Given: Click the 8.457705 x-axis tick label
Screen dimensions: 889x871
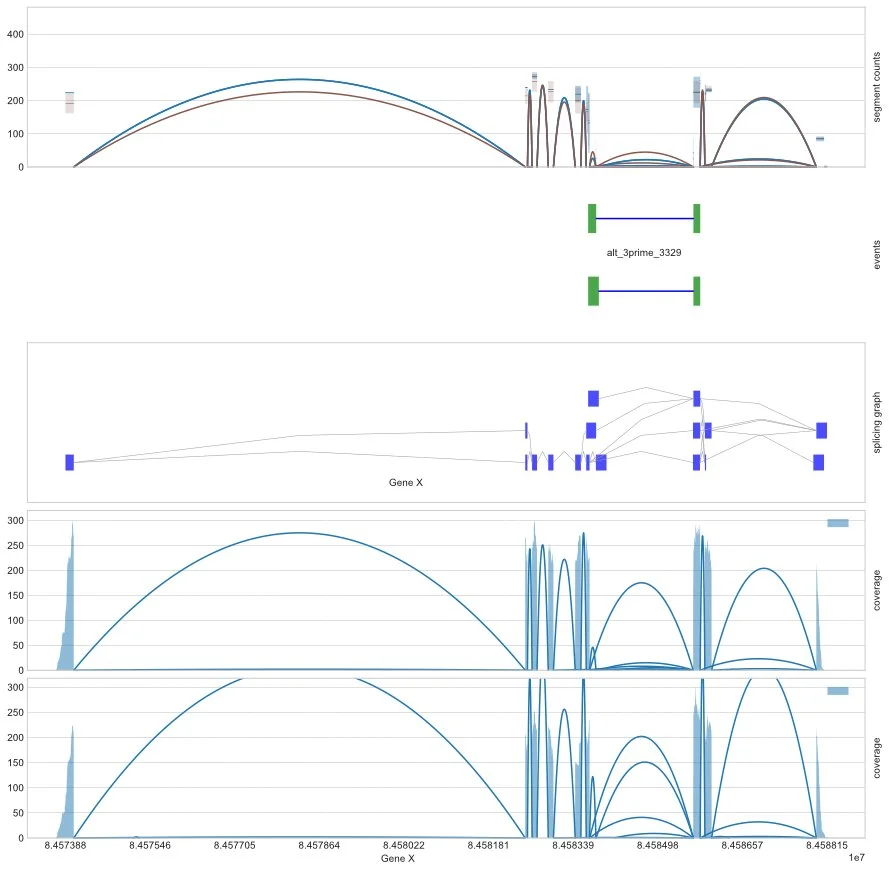Looking at the screenshot, I should click(234, 845).
